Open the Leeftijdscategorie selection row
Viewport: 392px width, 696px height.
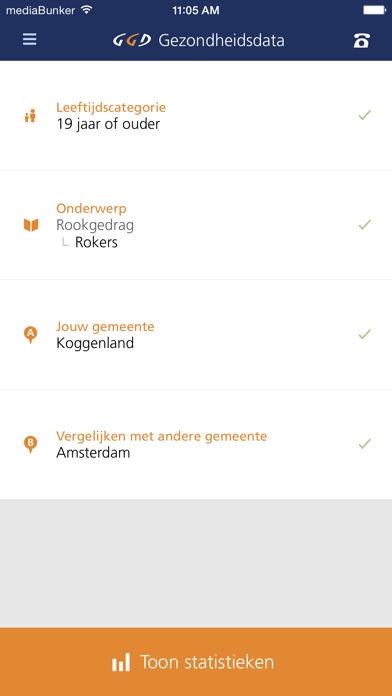point(196,115)
